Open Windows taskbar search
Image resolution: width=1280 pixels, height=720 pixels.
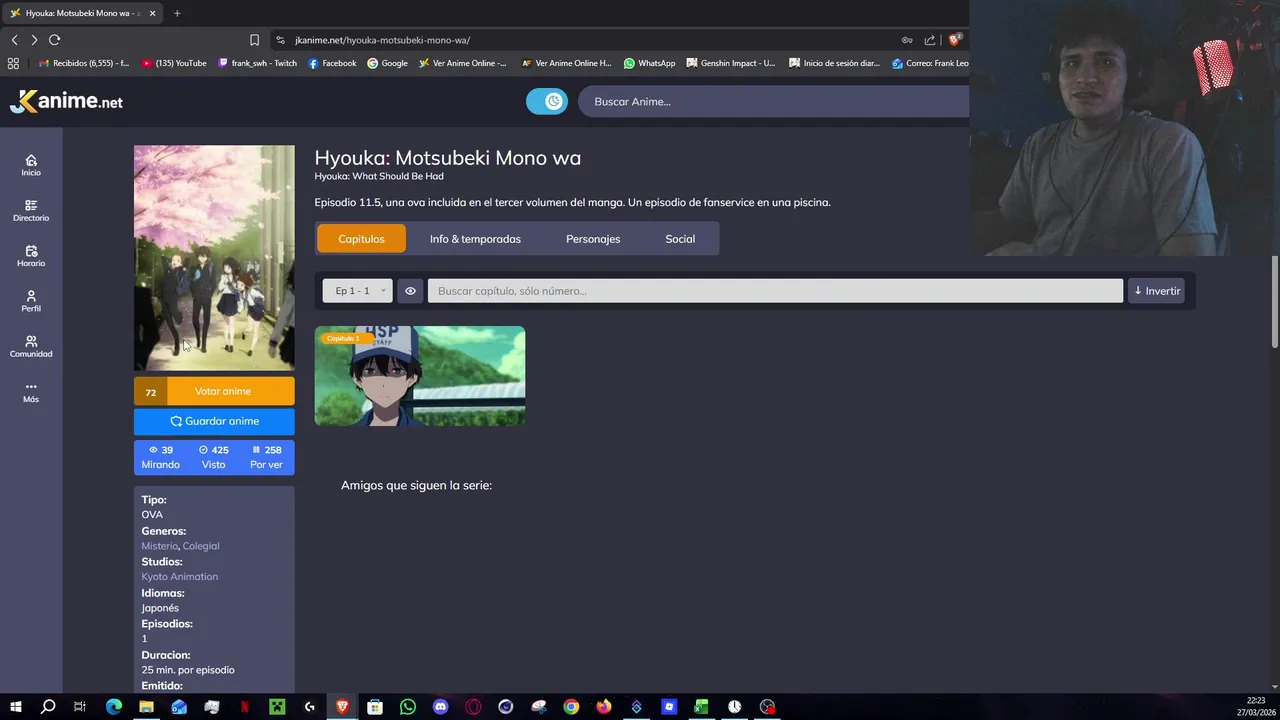point(47,707)
